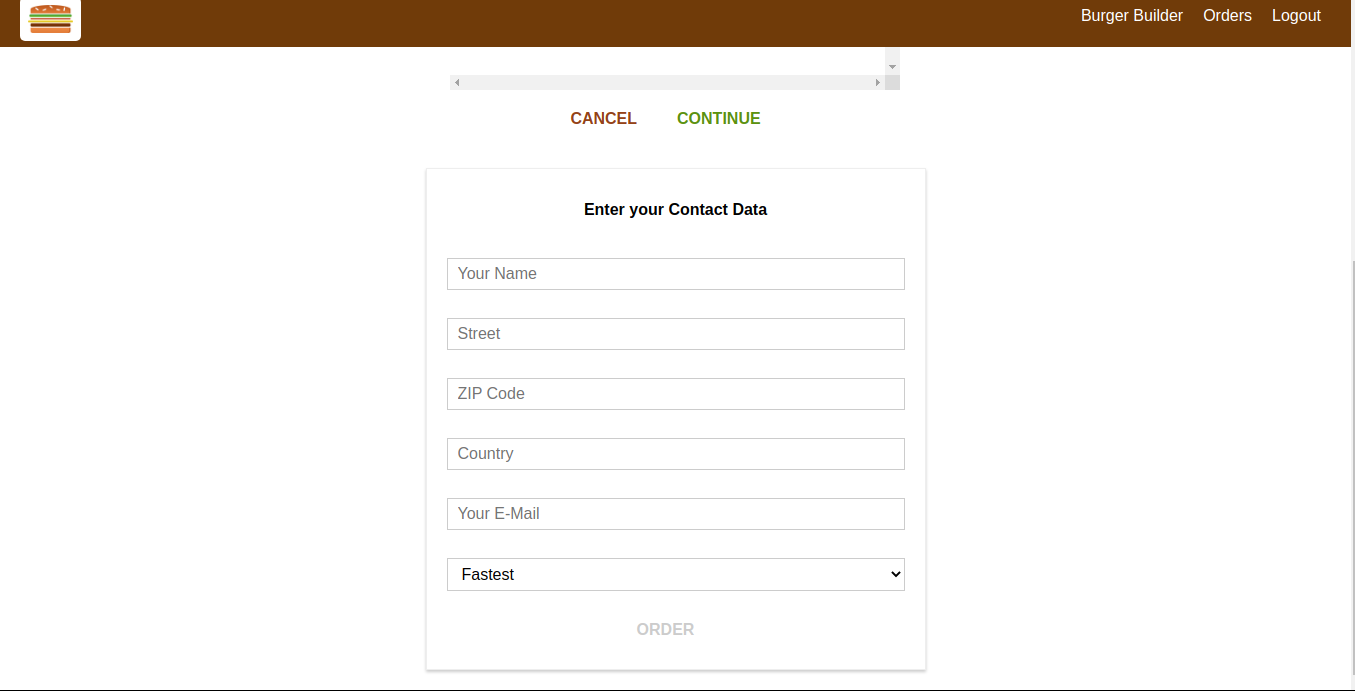Click the page's vertical scrollbar thumb

tap(1352, 474)
